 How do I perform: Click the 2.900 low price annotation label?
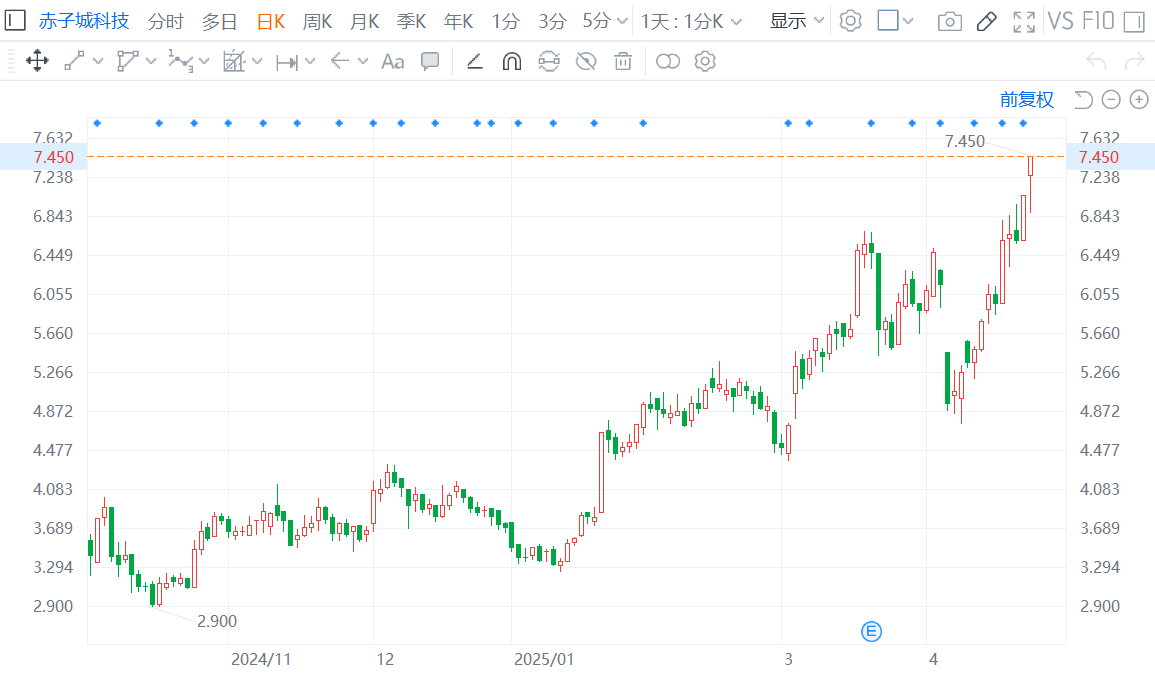pyautogui.click(x=217, y=621)
